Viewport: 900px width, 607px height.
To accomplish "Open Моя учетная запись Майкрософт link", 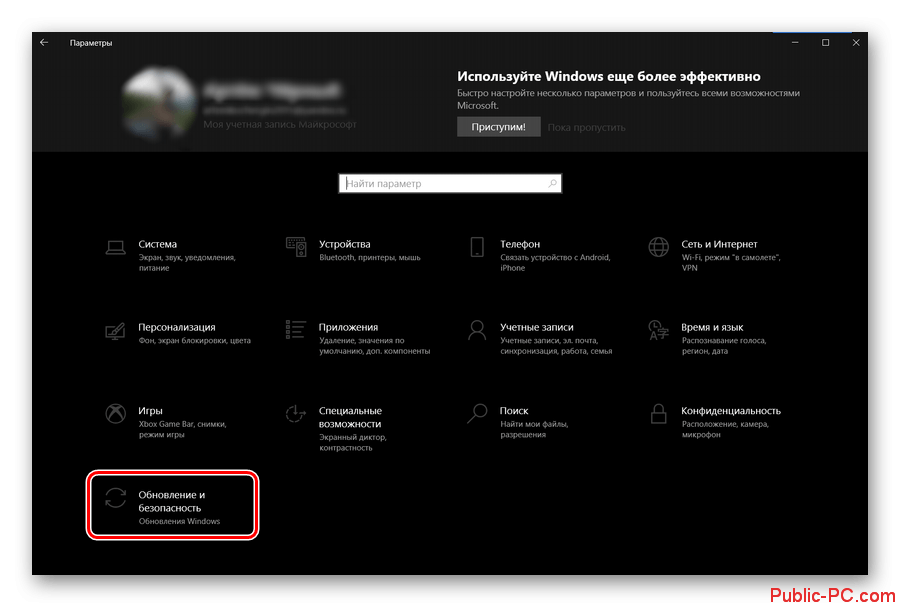I will tap(280, 124).
